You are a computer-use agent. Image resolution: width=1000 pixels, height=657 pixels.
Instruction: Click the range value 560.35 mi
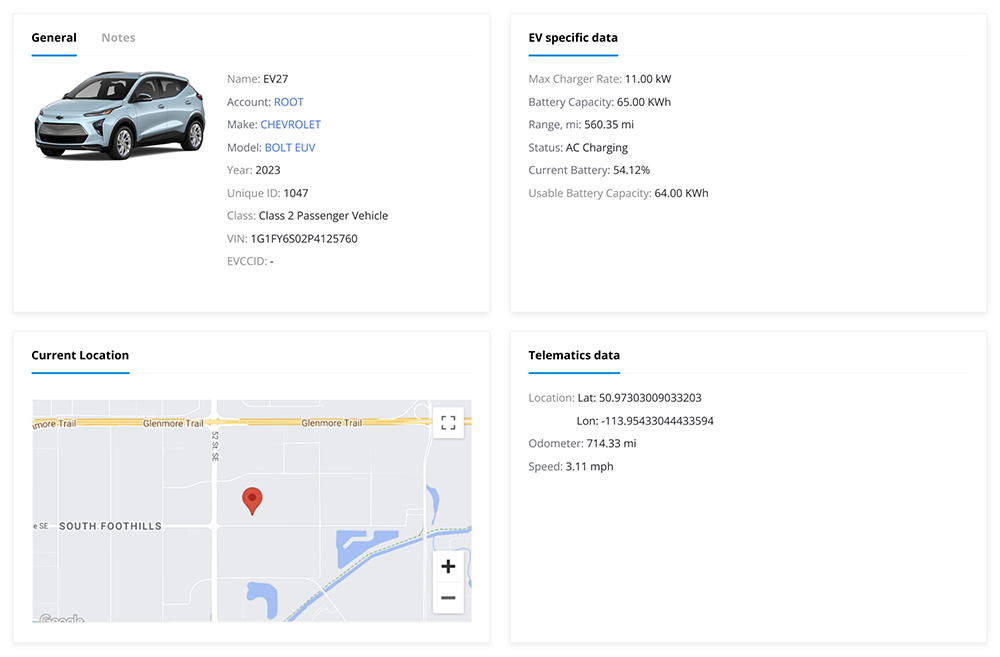pyautogui.click(x=609, y=124)
